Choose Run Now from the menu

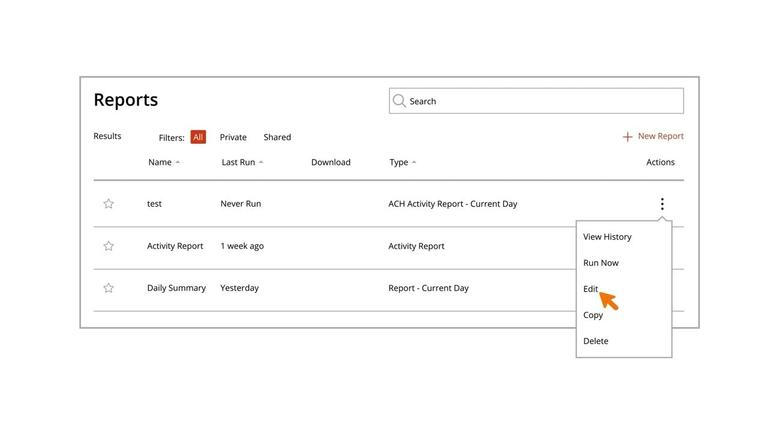pos(601,263)
